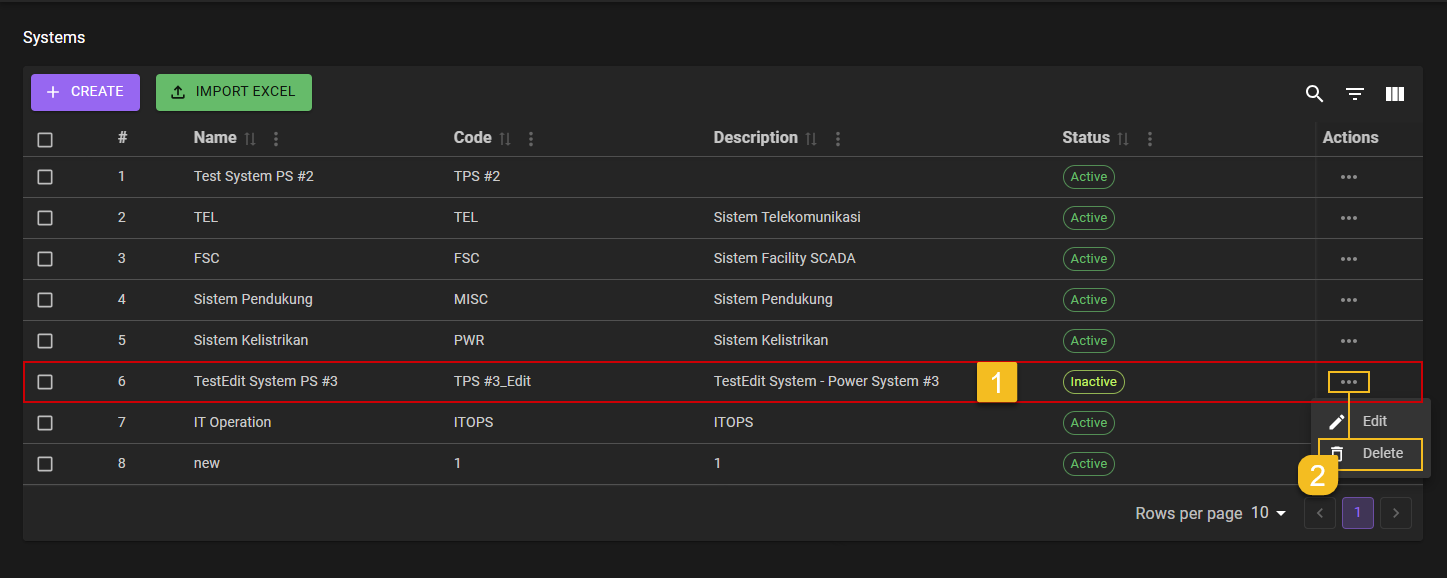
Task: Choose Delete from the context menu
Action: (x=1382, y=454)
